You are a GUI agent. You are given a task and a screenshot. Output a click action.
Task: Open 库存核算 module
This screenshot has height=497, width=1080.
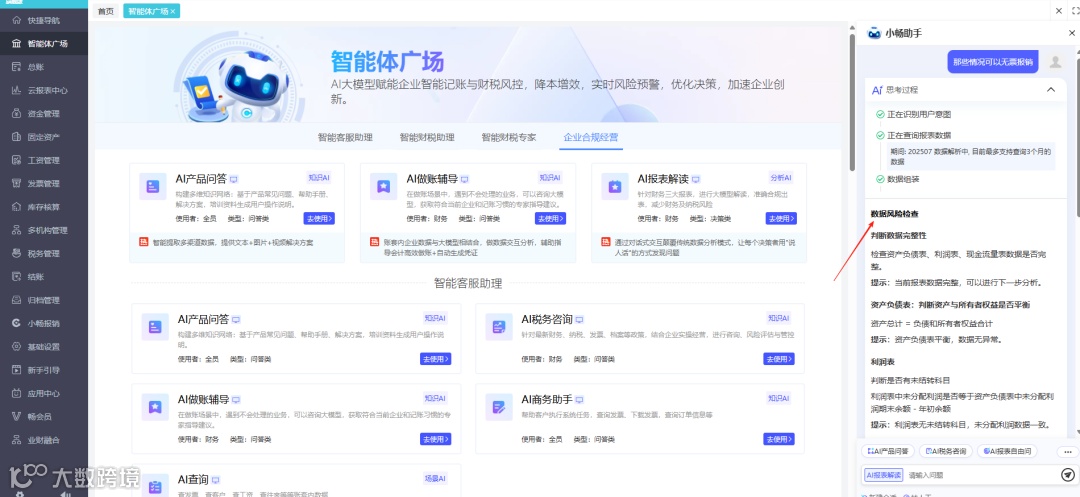43,207
